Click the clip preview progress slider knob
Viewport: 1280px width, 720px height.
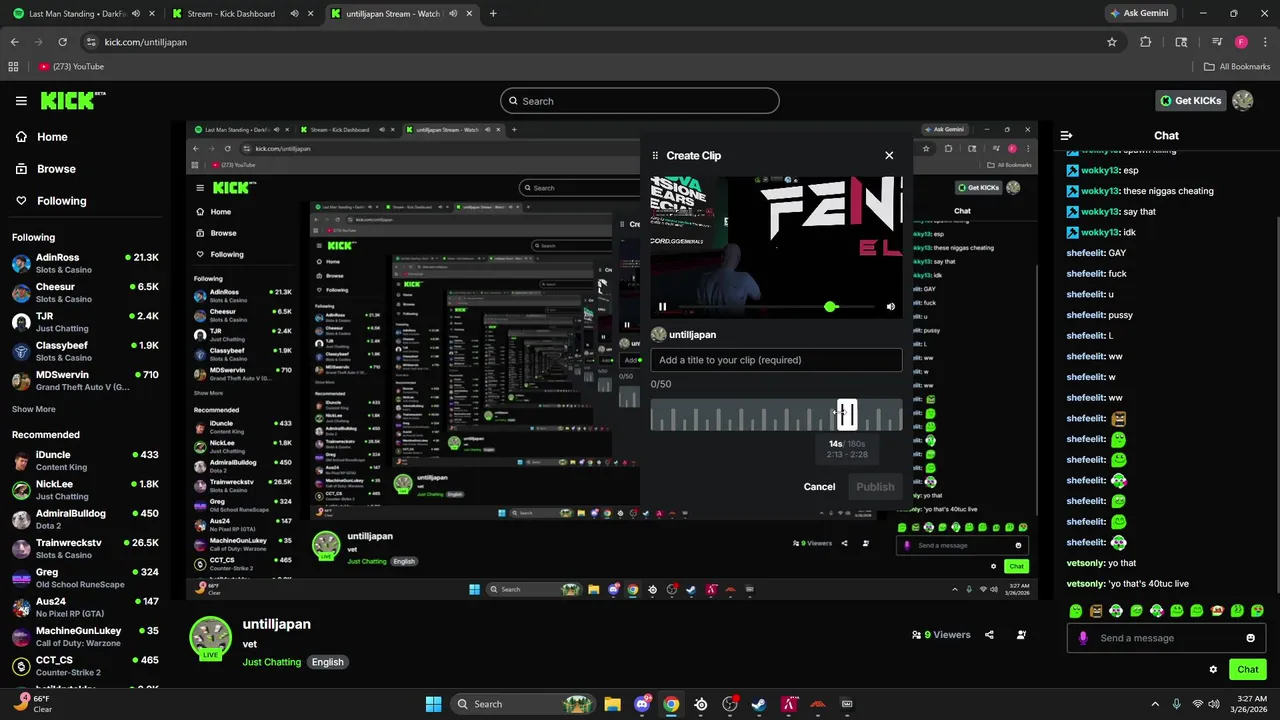(830, 307)
